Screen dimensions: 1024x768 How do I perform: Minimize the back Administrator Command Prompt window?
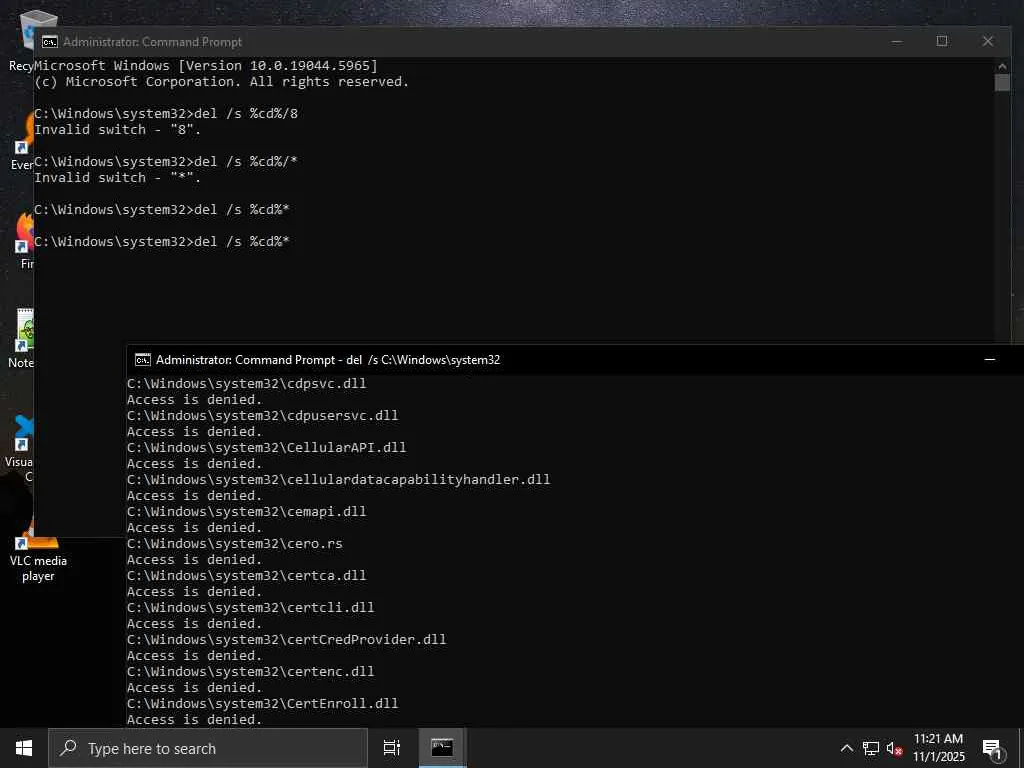[897, 42]
